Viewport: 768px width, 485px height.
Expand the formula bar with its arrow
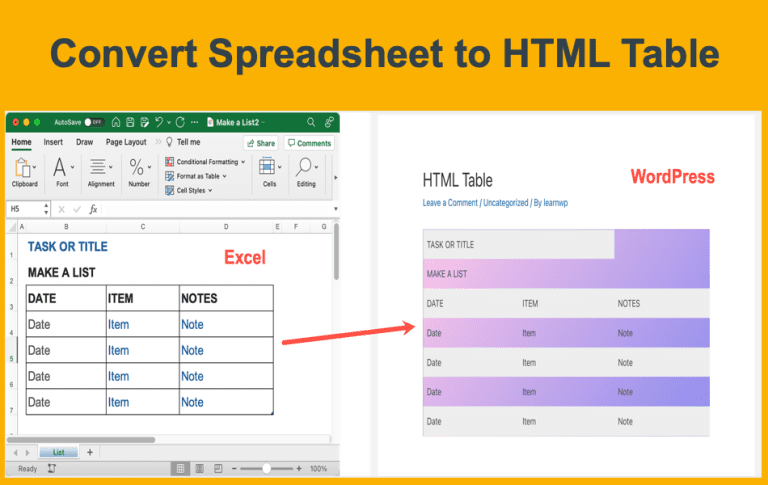pos(336,209)
